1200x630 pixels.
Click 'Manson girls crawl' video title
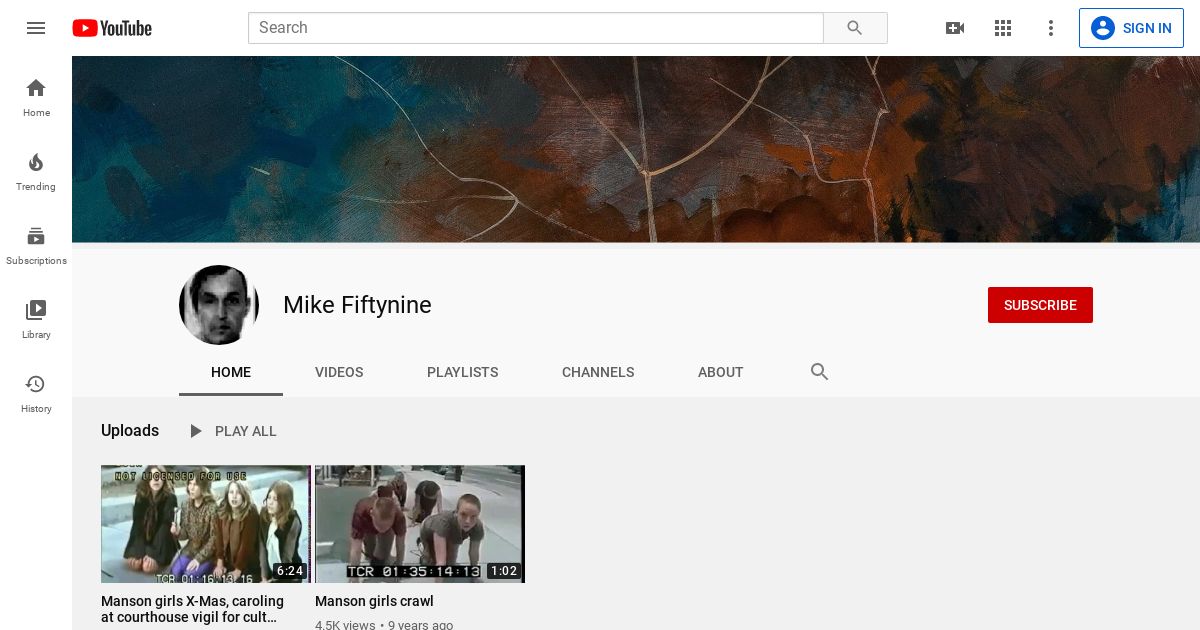pos(374,601)
